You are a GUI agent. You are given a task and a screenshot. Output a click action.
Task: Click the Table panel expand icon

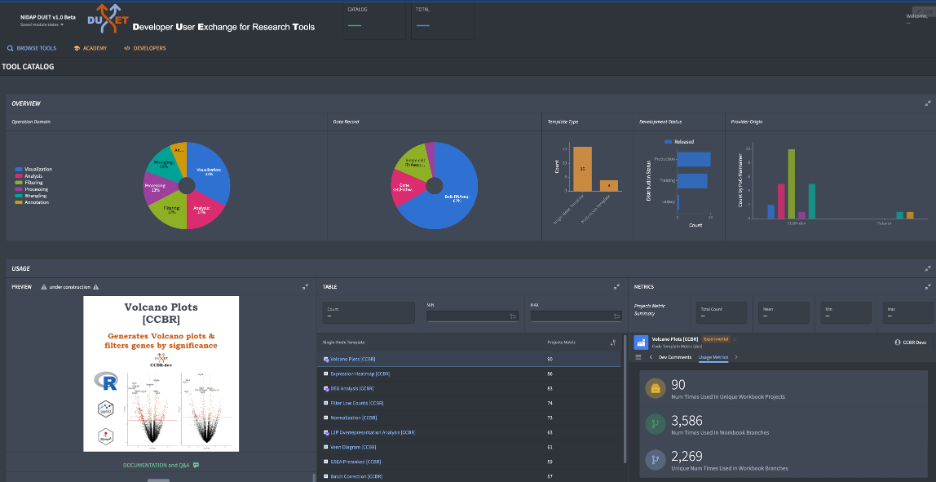tap(617, 287)
